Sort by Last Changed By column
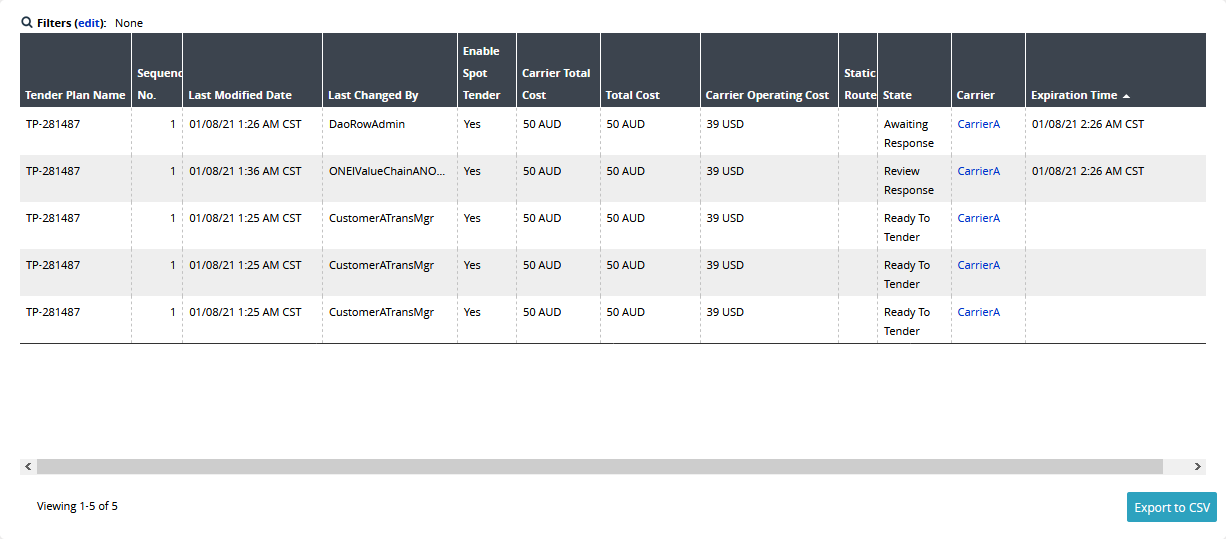Screen dimensions: 1226x539 [373, 95]
